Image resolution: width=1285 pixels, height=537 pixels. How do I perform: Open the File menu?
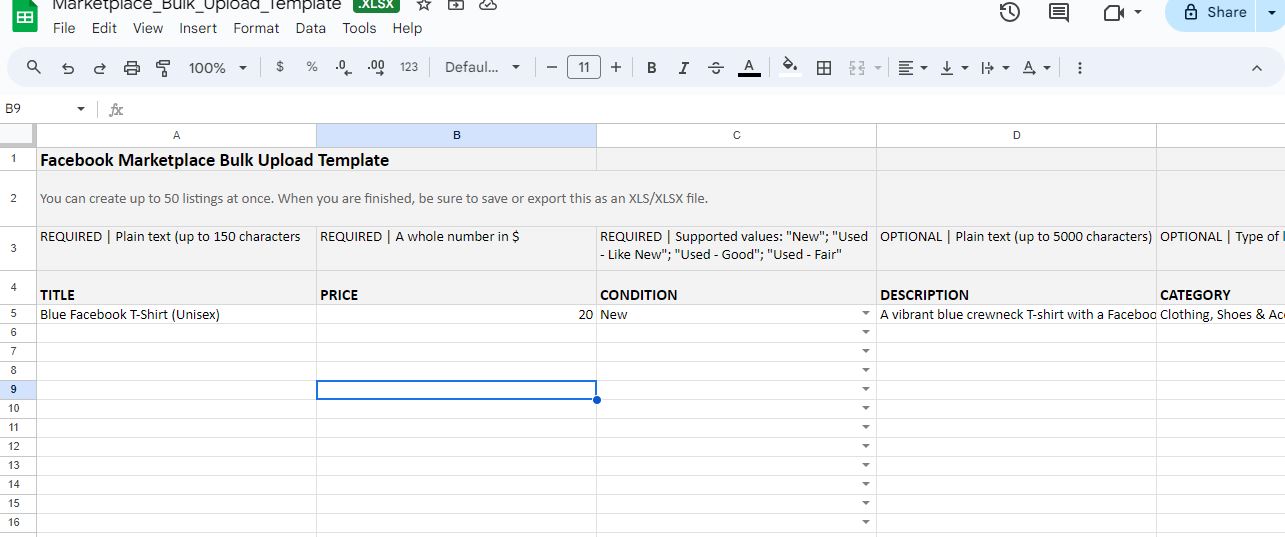click(64, 28)
